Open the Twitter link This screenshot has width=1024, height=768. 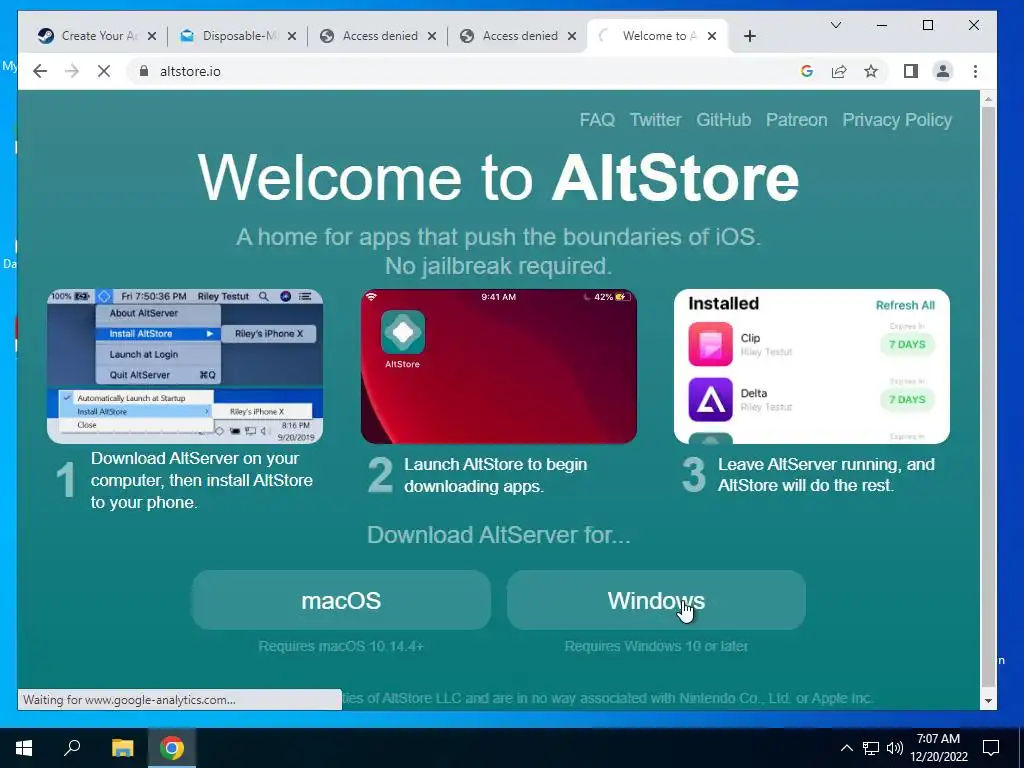[655, 120]
